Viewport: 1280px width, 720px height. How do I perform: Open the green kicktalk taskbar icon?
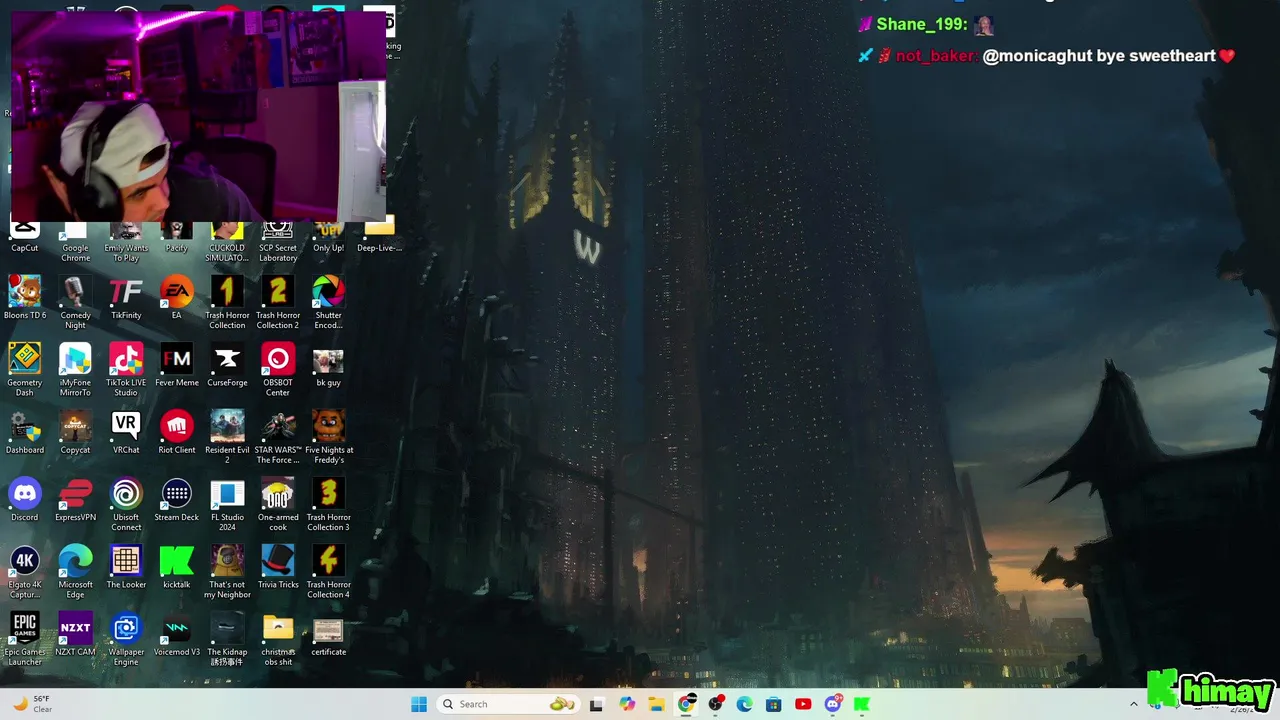(862, 704)
